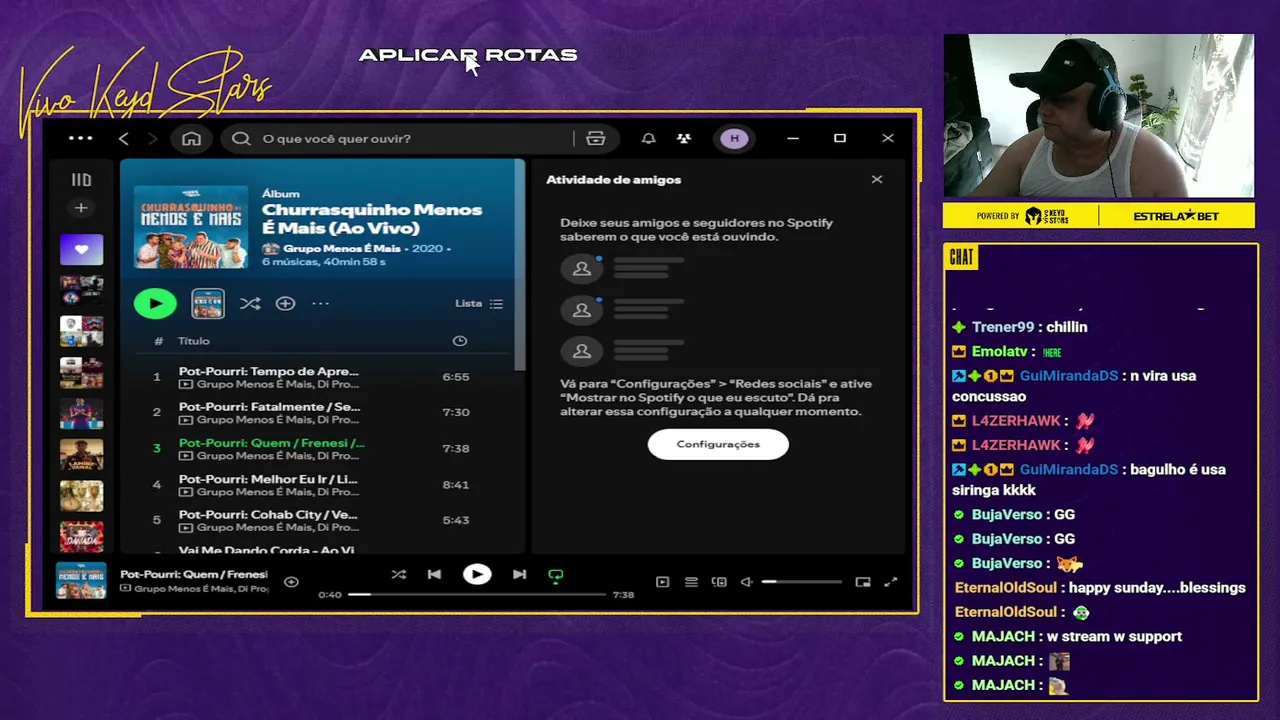
Task: Toggle the friend activity icon
Action: [684, 138]
